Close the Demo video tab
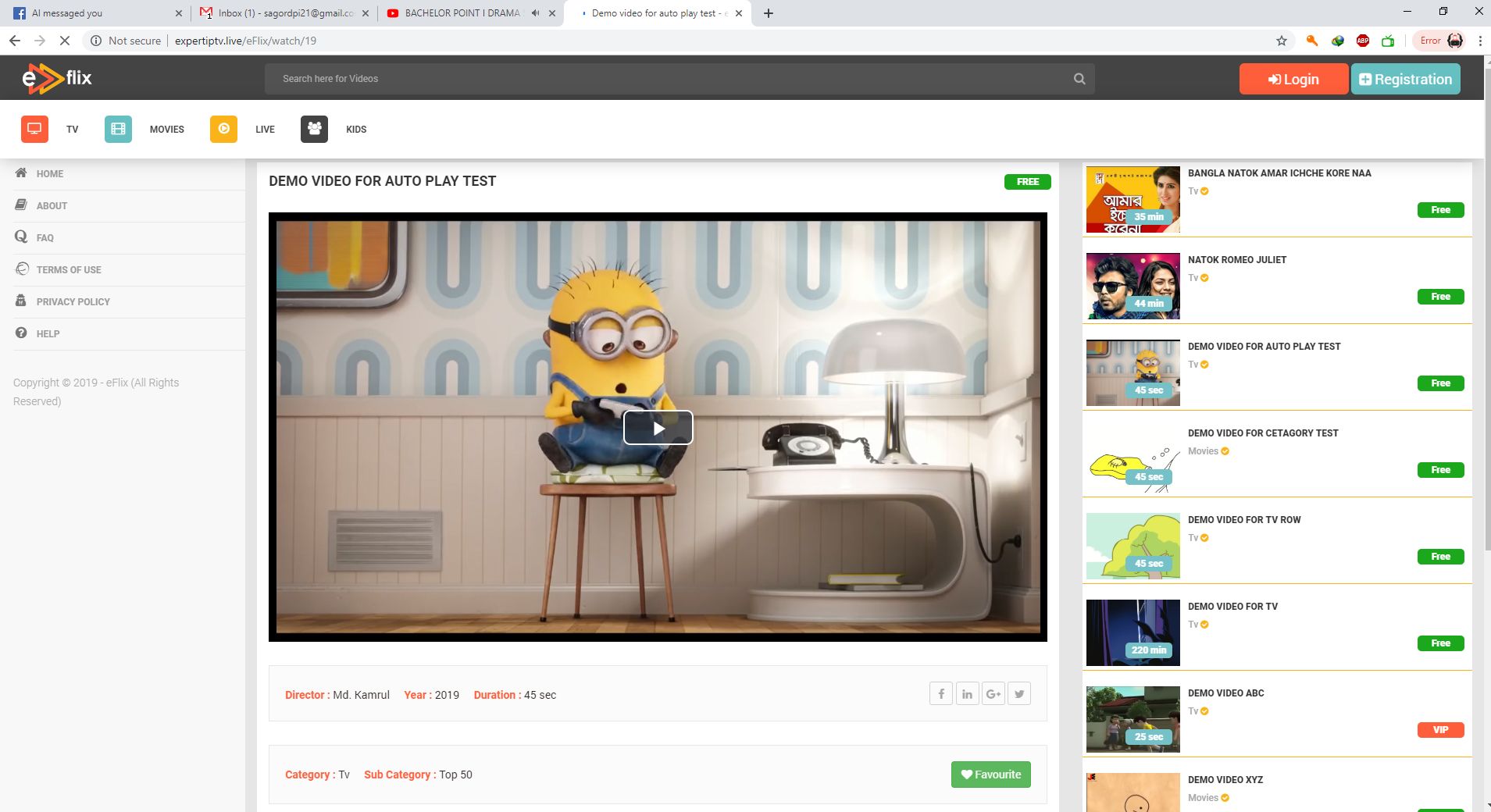This screenshot has height=812, width=1491. [739, 13]
